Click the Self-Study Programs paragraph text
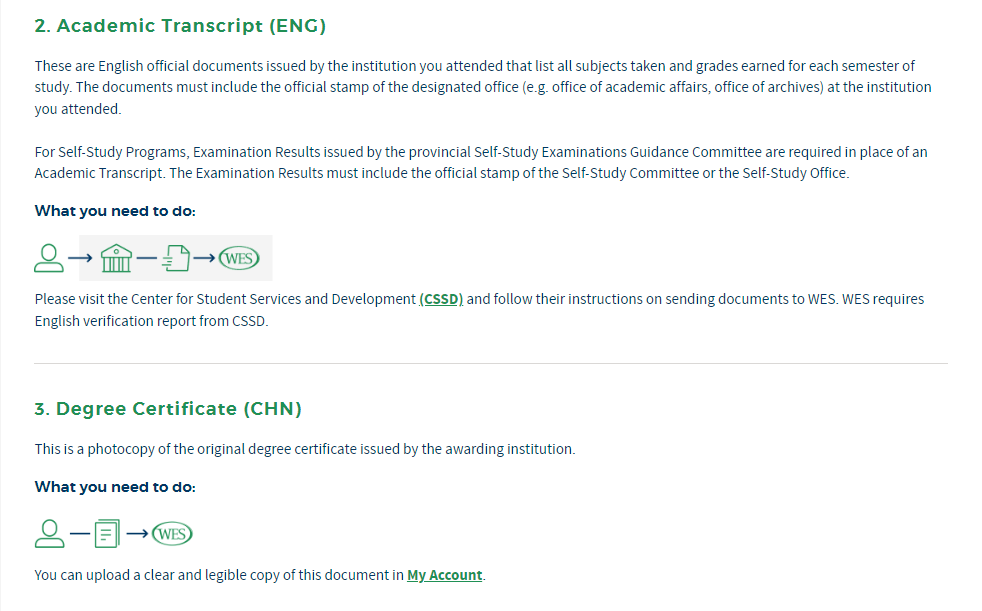 coord(481,163)
